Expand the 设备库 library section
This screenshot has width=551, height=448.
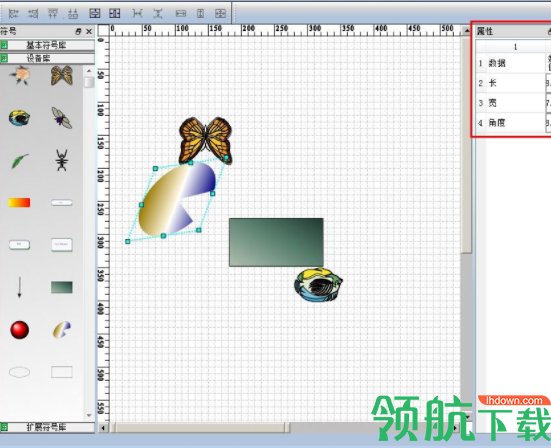click(47, 58)
